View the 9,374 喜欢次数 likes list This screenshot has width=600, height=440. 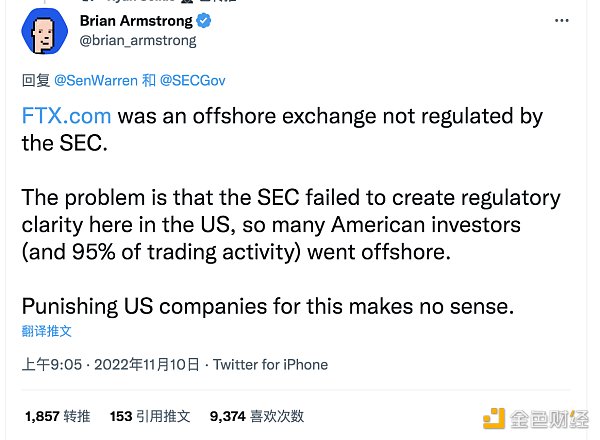[257, 416]
